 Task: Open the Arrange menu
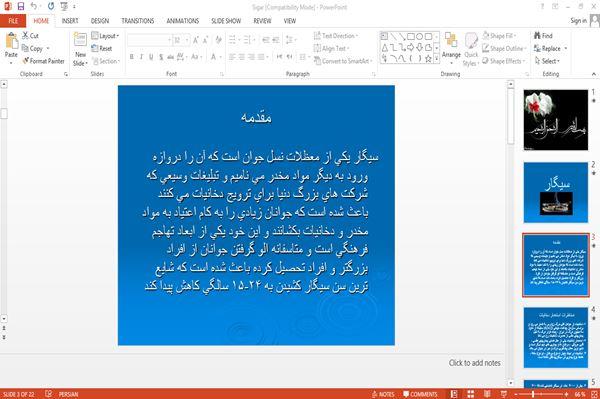pos(451,48)
